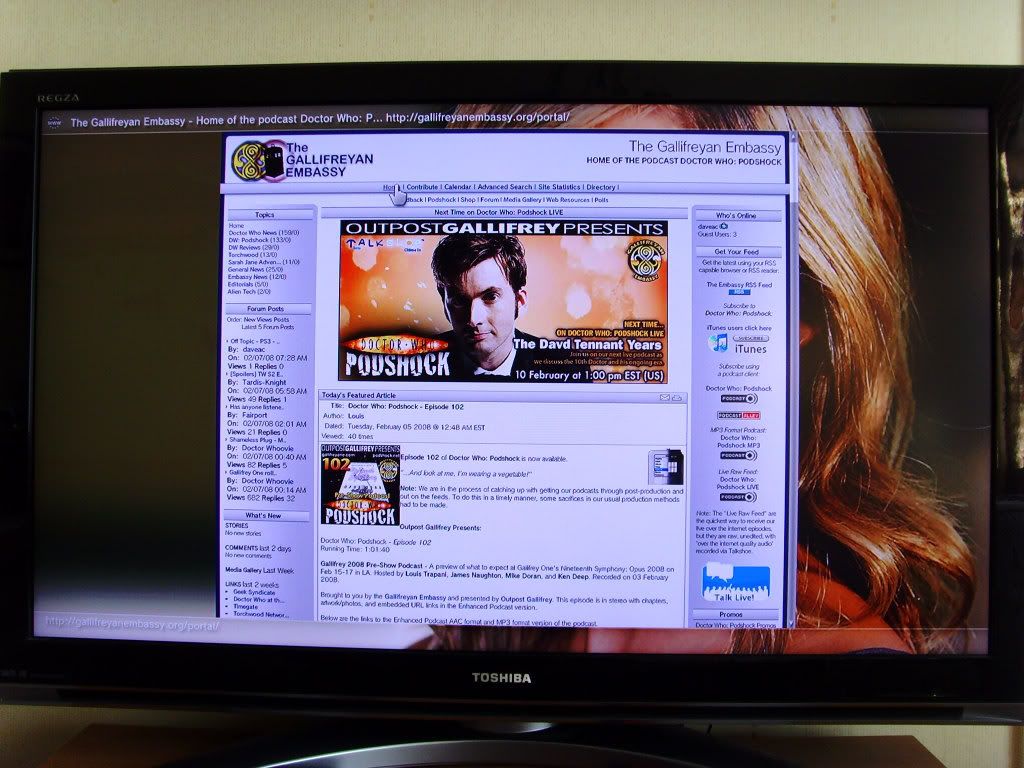Click the 'iTunes users click here' link
The width and height of the screenshot is (1024, 768).
739,328
